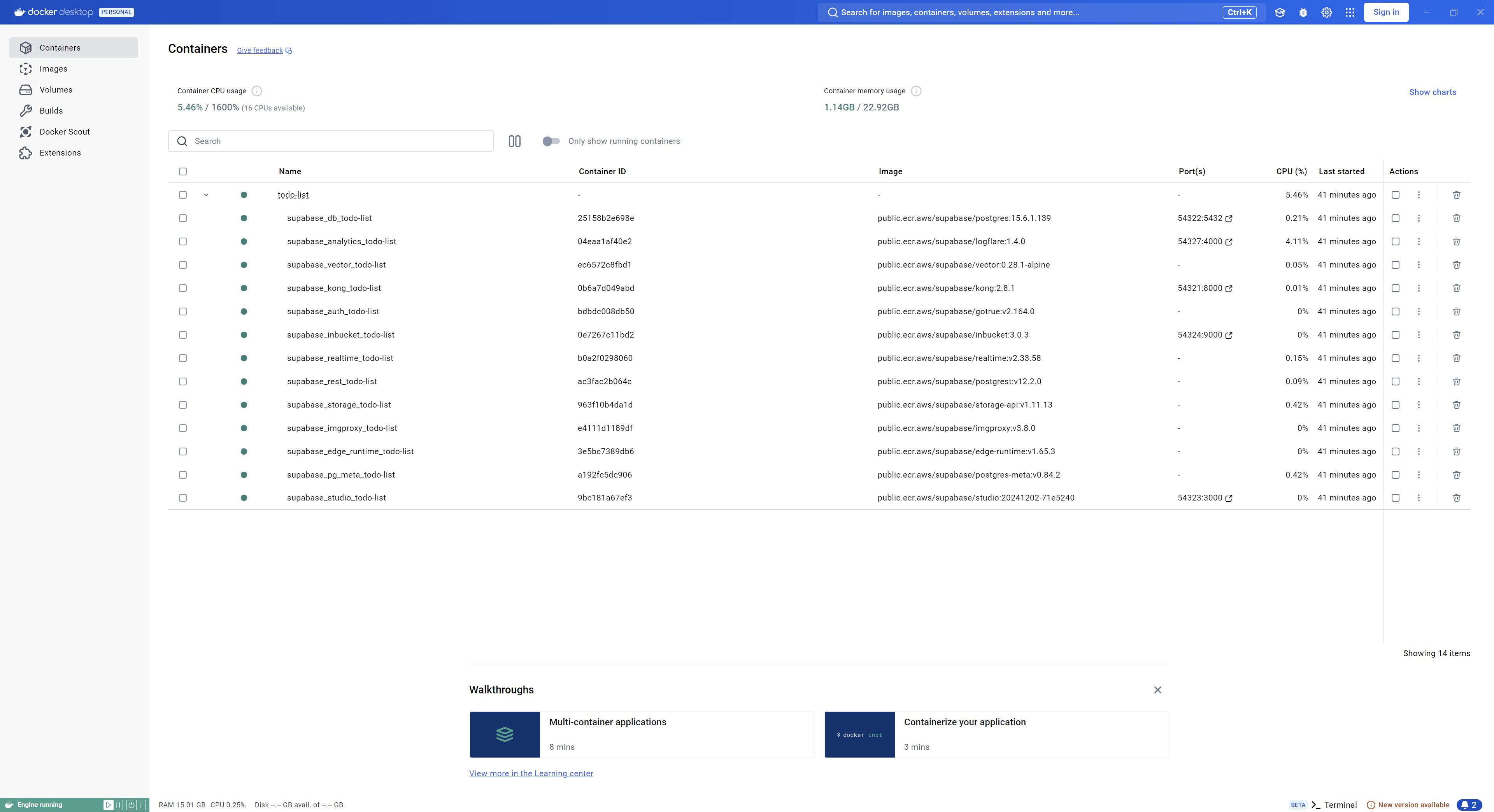Click the troubleshoot bug icon
This screenshot has height=812, width=1494.
pos(1303,12)
